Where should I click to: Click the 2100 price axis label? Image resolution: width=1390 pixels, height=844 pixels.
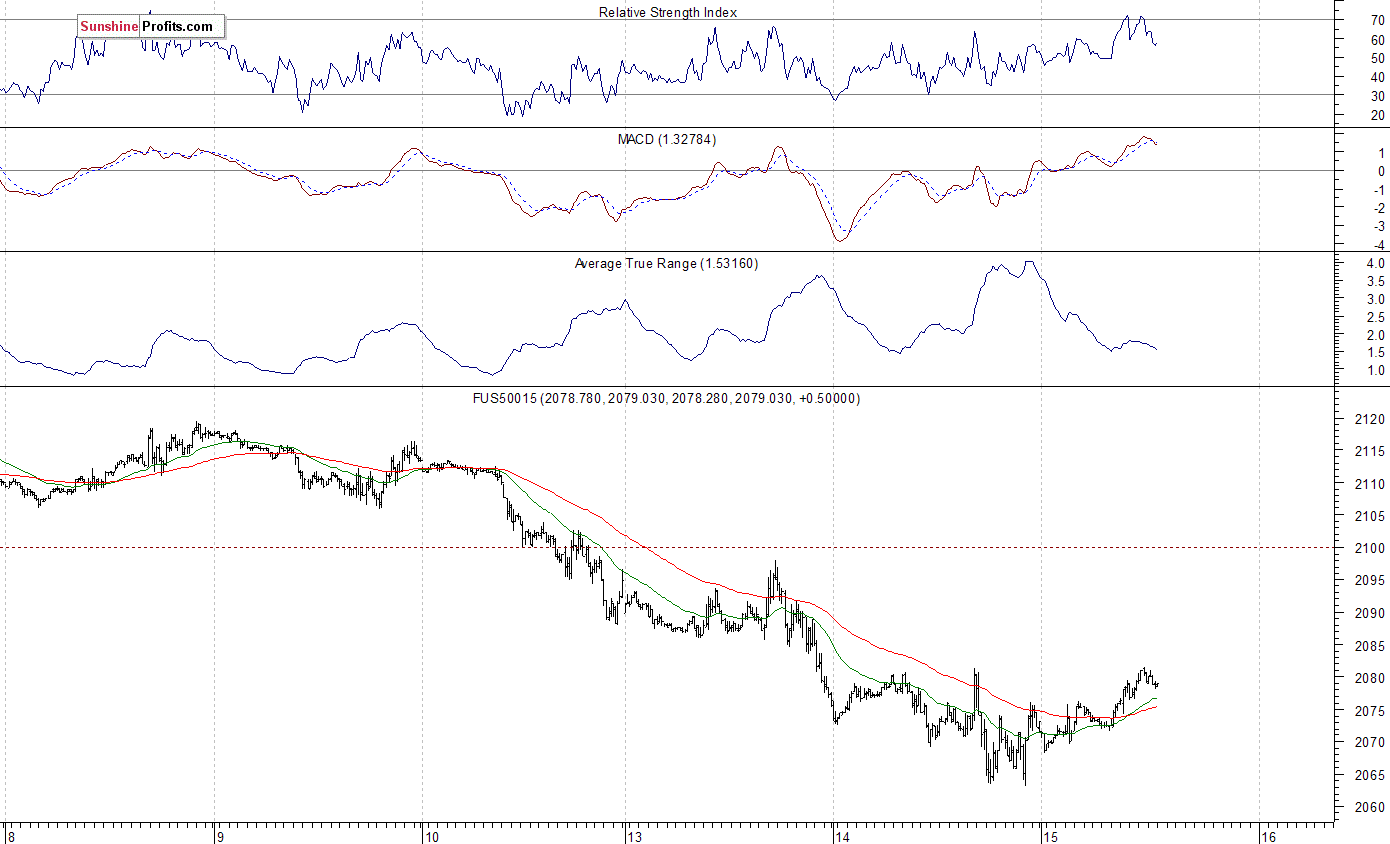(1371, 548)
